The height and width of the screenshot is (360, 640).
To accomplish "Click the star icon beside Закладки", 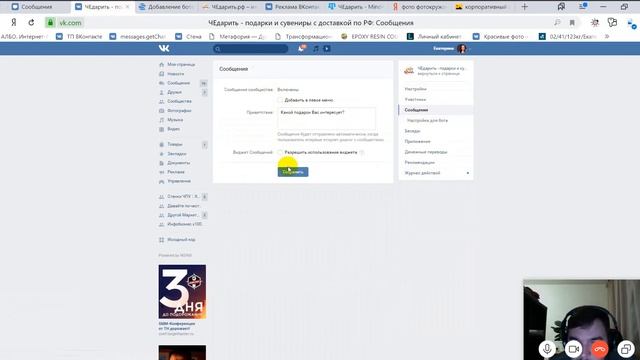I will (x=161, y=154).
